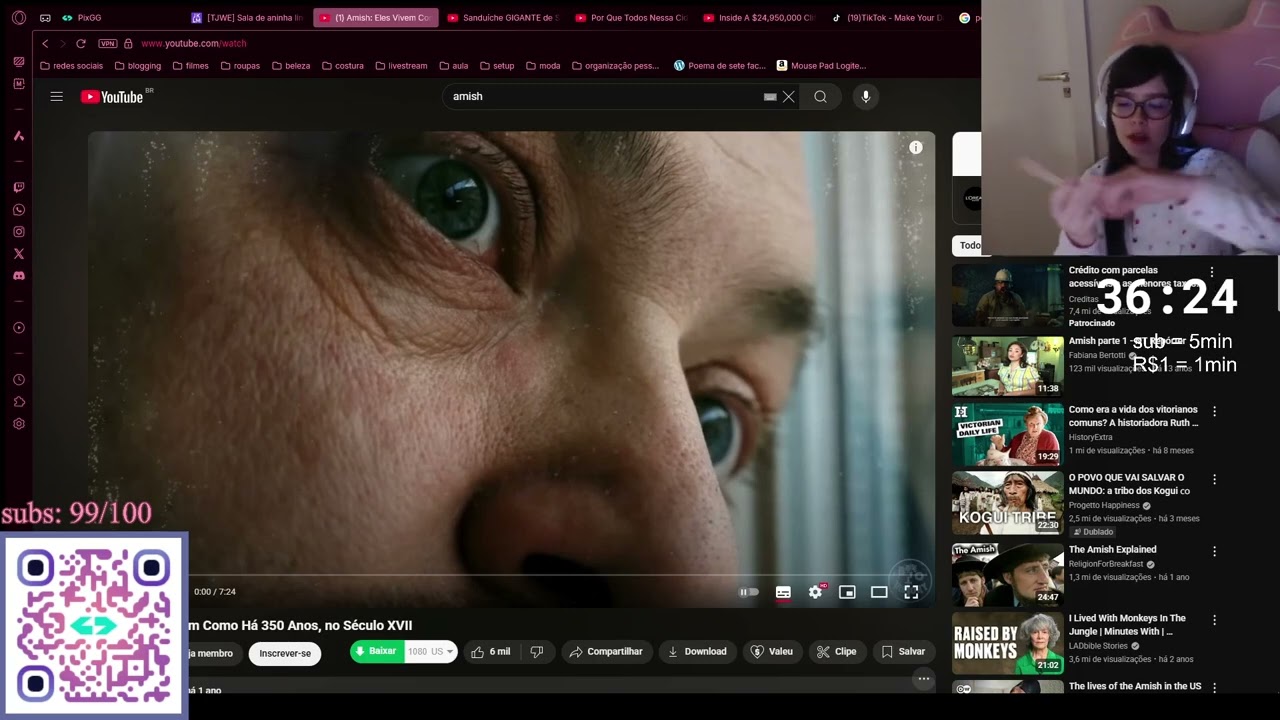Viewport: 1280px width, 720px height.
Task: Open the YouTube guide hamburger menu
Action: tap(57, 97)
